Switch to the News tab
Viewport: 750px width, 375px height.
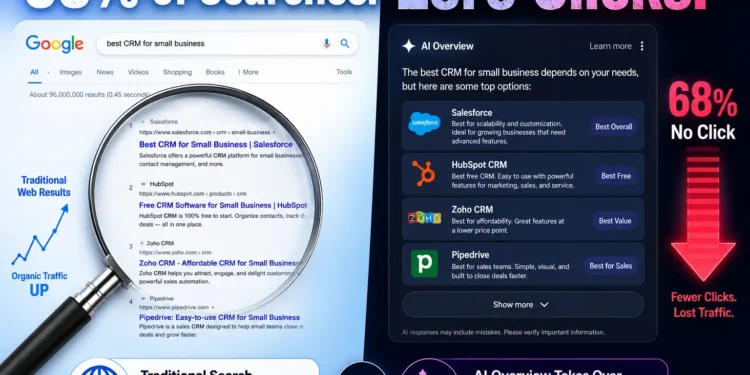[105, 72]
